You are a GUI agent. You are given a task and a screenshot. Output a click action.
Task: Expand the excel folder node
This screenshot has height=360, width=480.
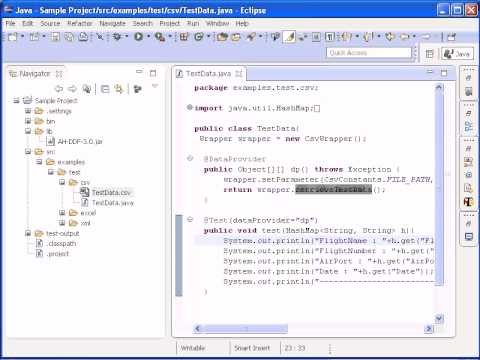62,213
